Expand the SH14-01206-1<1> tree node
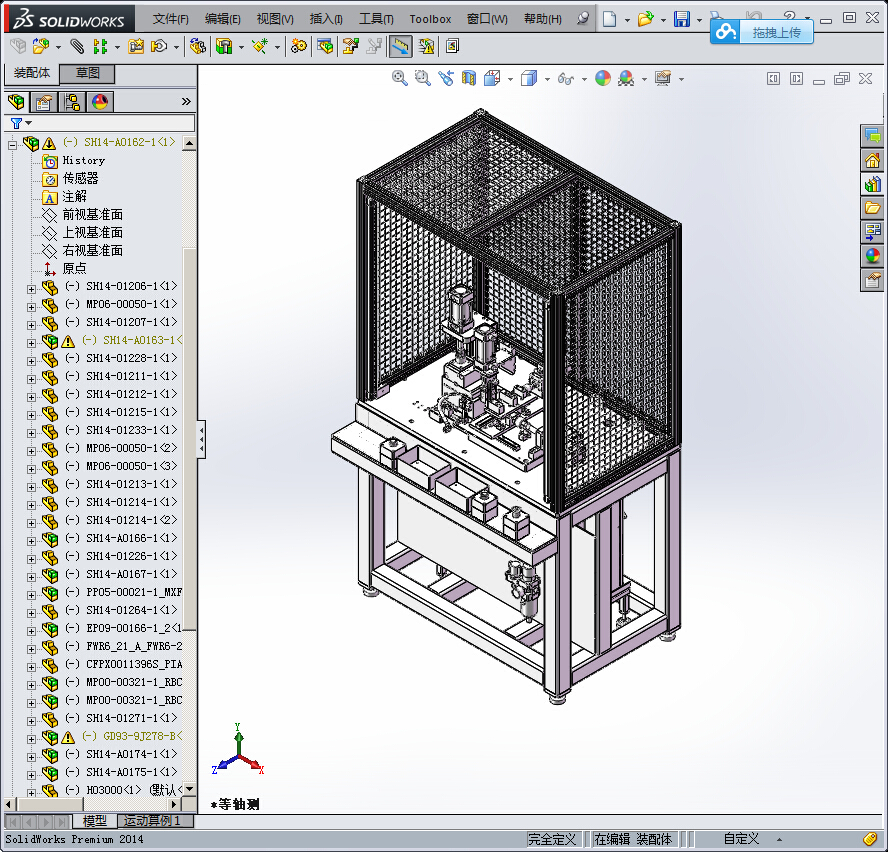888x852 pixels. [x=31, y=287]
